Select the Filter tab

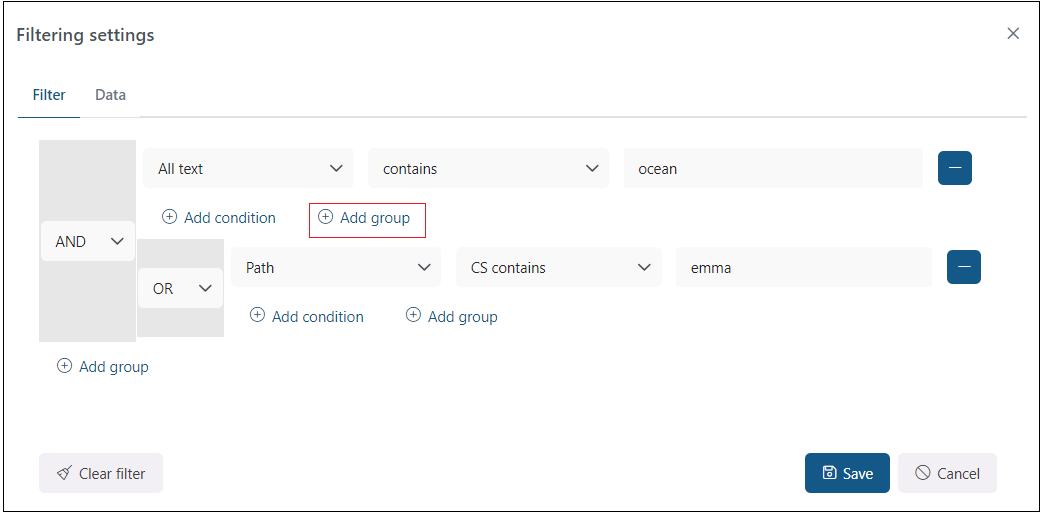49,95
